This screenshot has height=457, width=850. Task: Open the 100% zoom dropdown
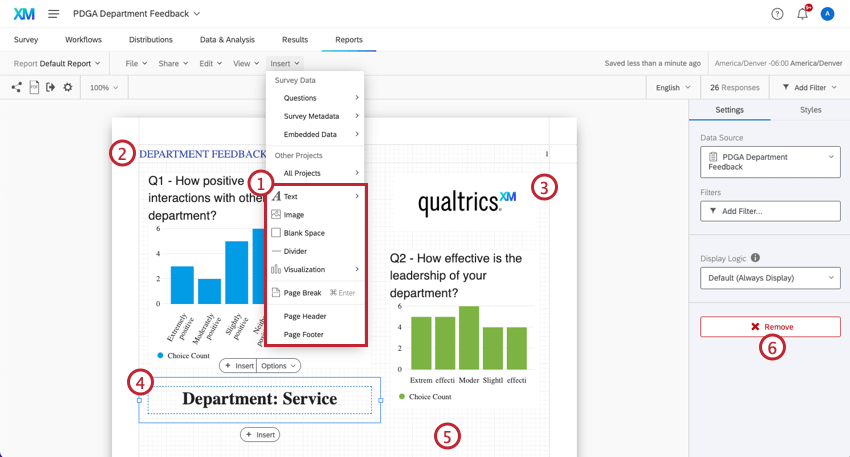[x=104, y=87]
